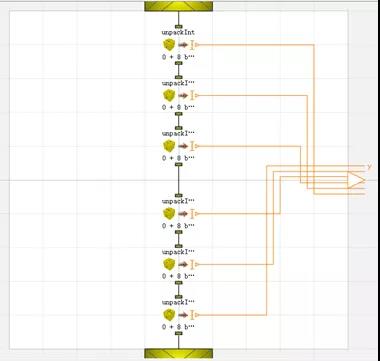Image resolution: width=380 pixels, height=361 pixels.
Task: Click the first node's brown arrow icon
Action: point(183,45)
